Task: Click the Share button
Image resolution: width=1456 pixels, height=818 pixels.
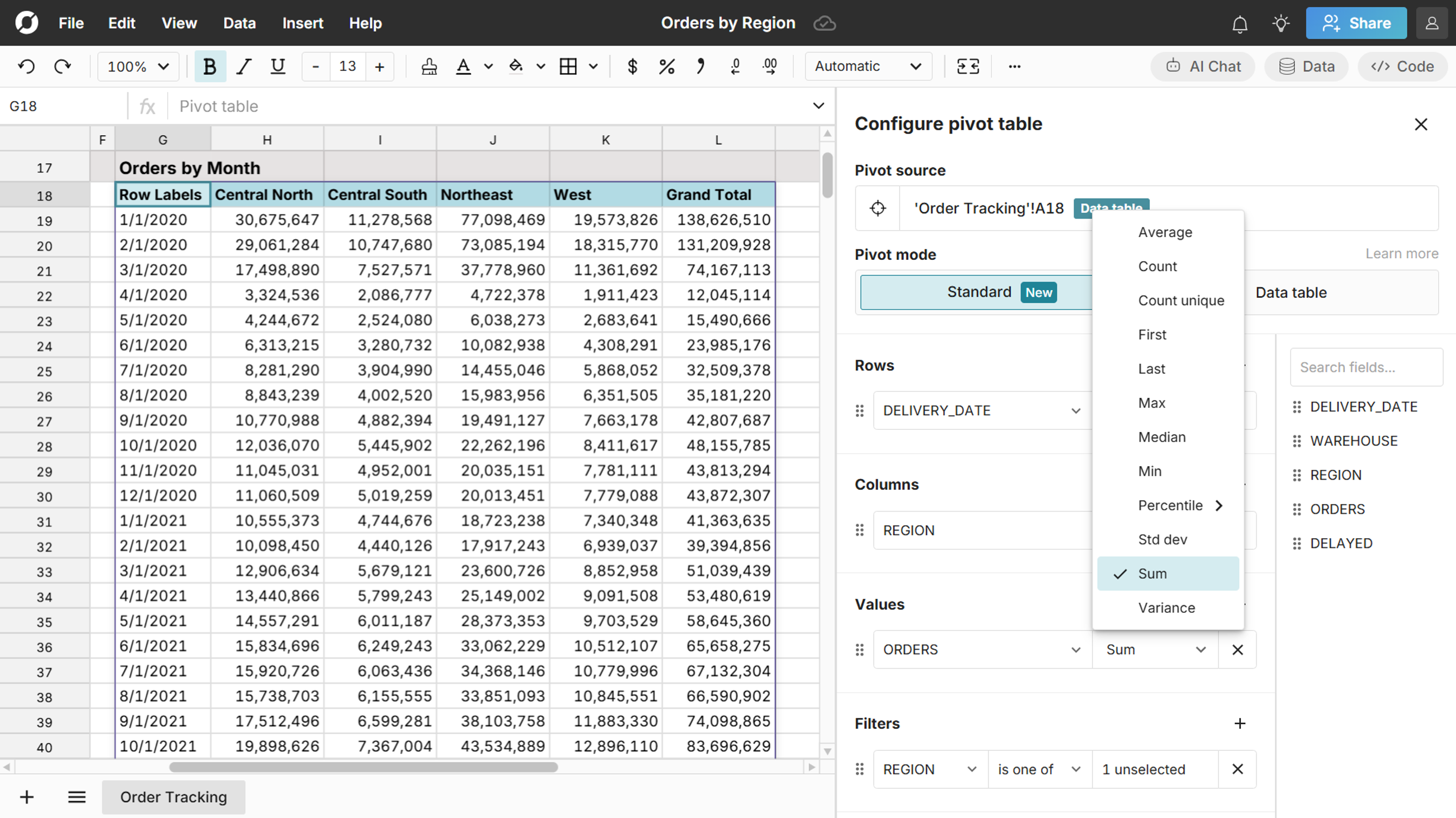Action: tap(1356, 23)
